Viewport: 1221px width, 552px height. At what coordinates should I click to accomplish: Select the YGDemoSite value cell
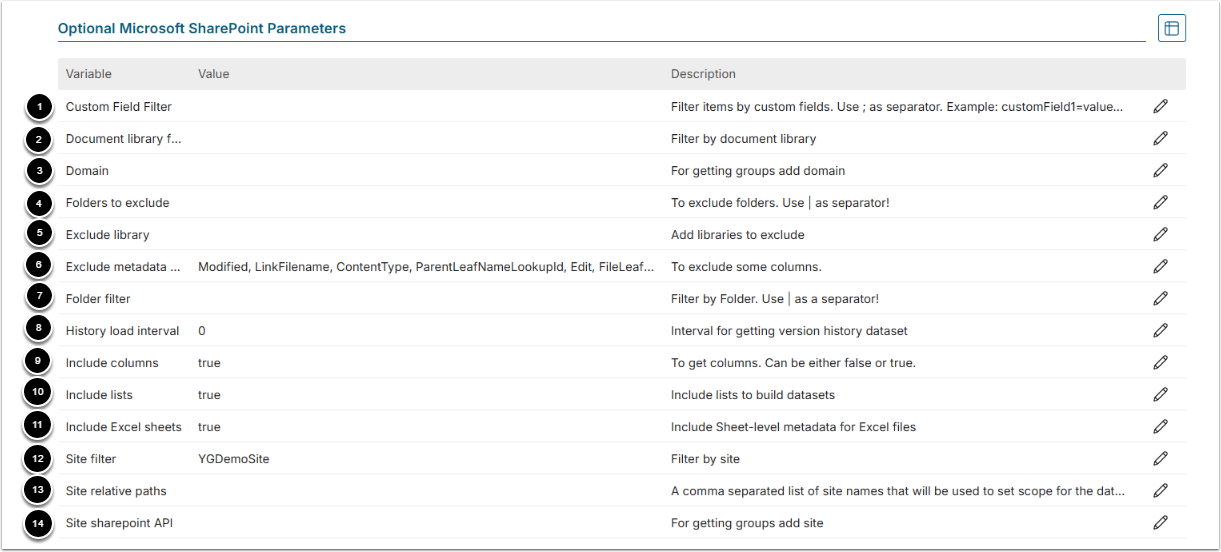pyautogui.click(x=234, y=459)
